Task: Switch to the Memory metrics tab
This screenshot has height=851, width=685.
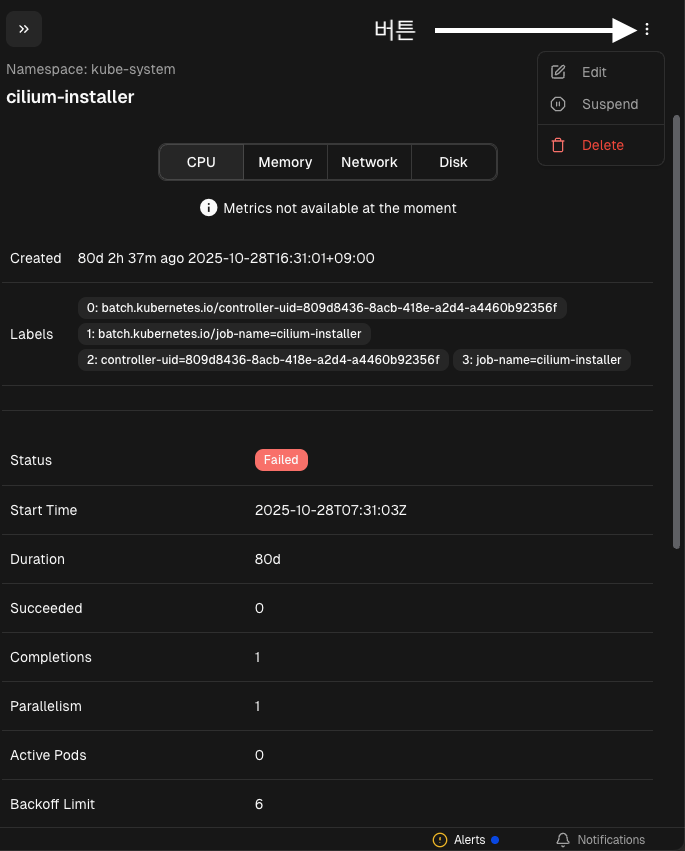Action: (285, 162)
